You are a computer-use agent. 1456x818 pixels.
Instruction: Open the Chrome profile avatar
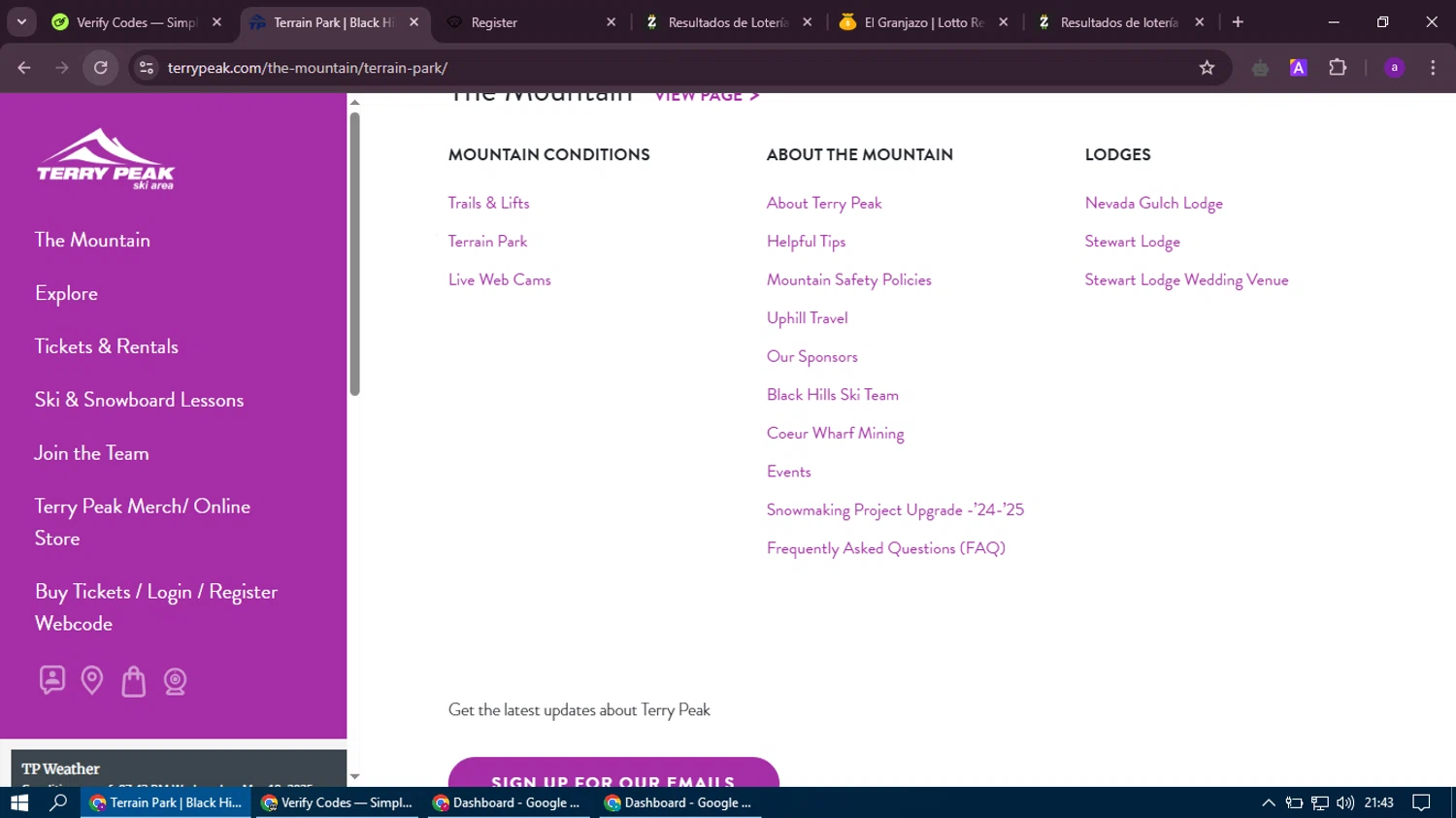(1394, 67)
